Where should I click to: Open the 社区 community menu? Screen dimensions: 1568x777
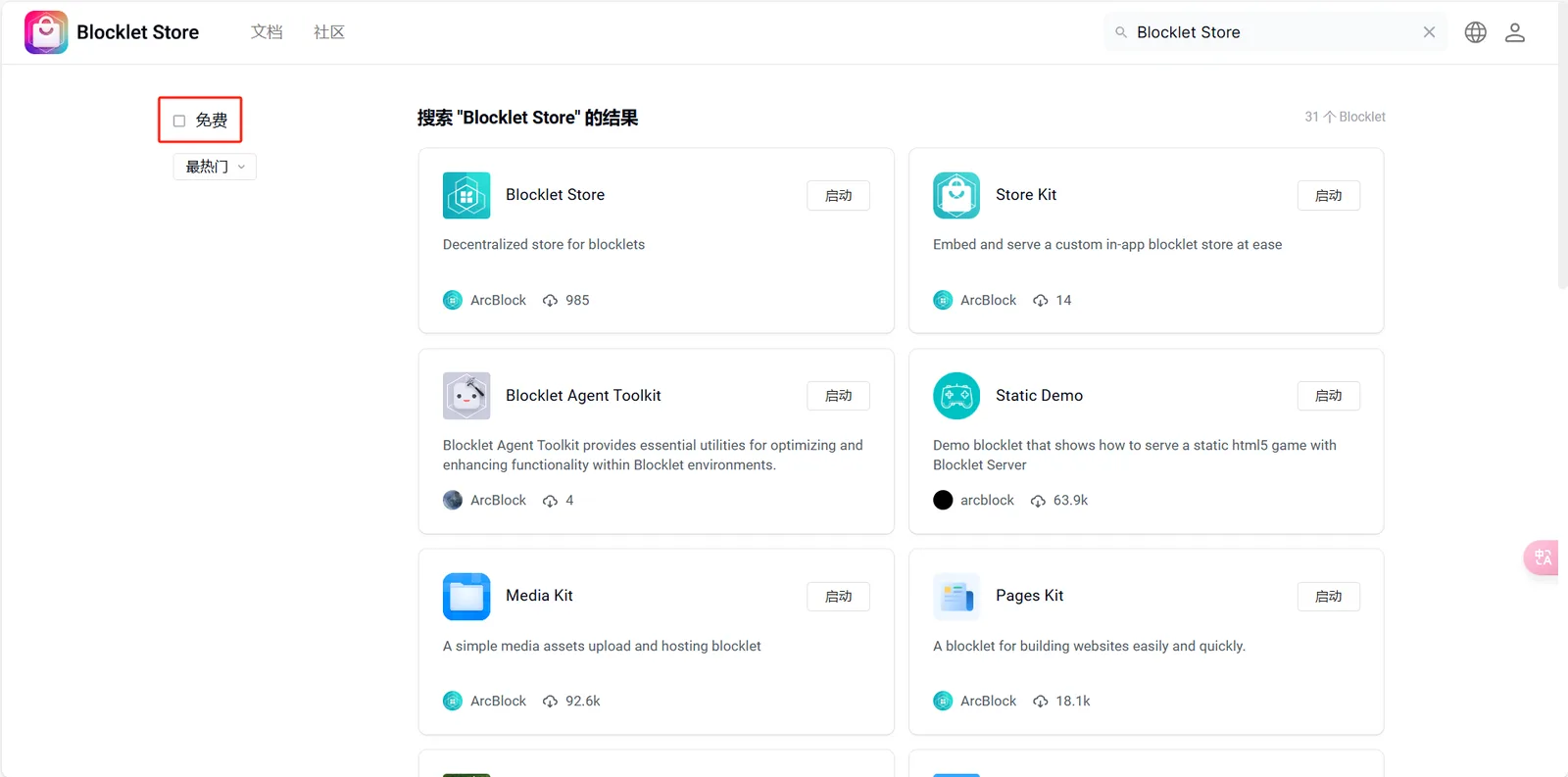pos(329,32)
